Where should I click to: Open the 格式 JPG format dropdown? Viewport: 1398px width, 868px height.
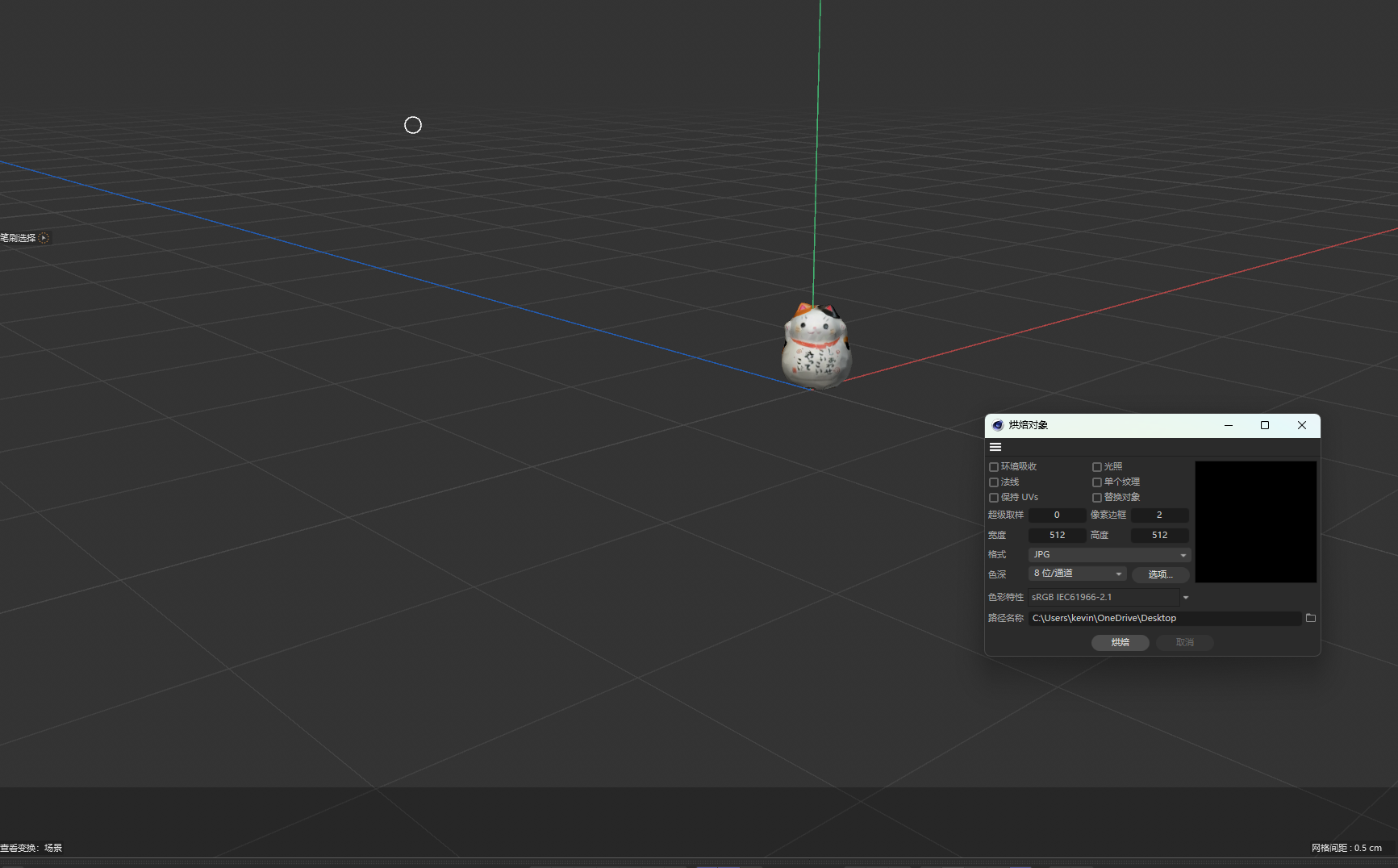[x=1109, y=555]
